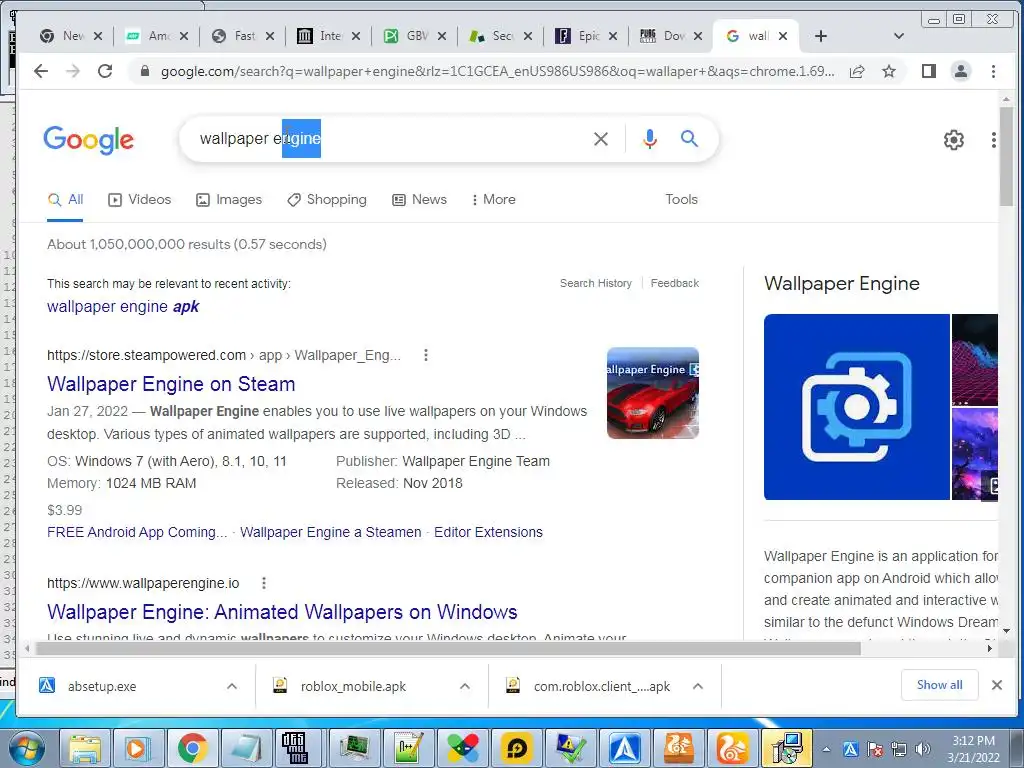This screenshot has height=768, width=1024.
Task: Open Chrome's three-dot menu
Action: tap(993, 71)
